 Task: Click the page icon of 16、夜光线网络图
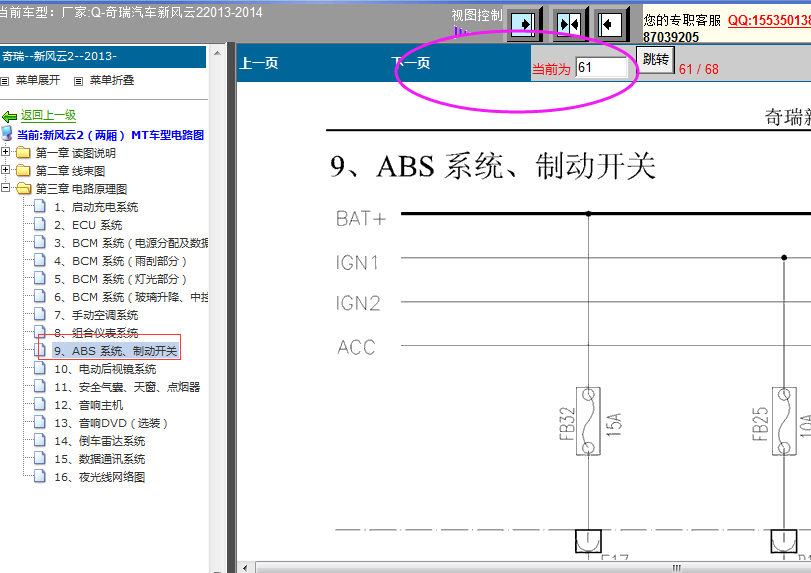click(40, 476)
